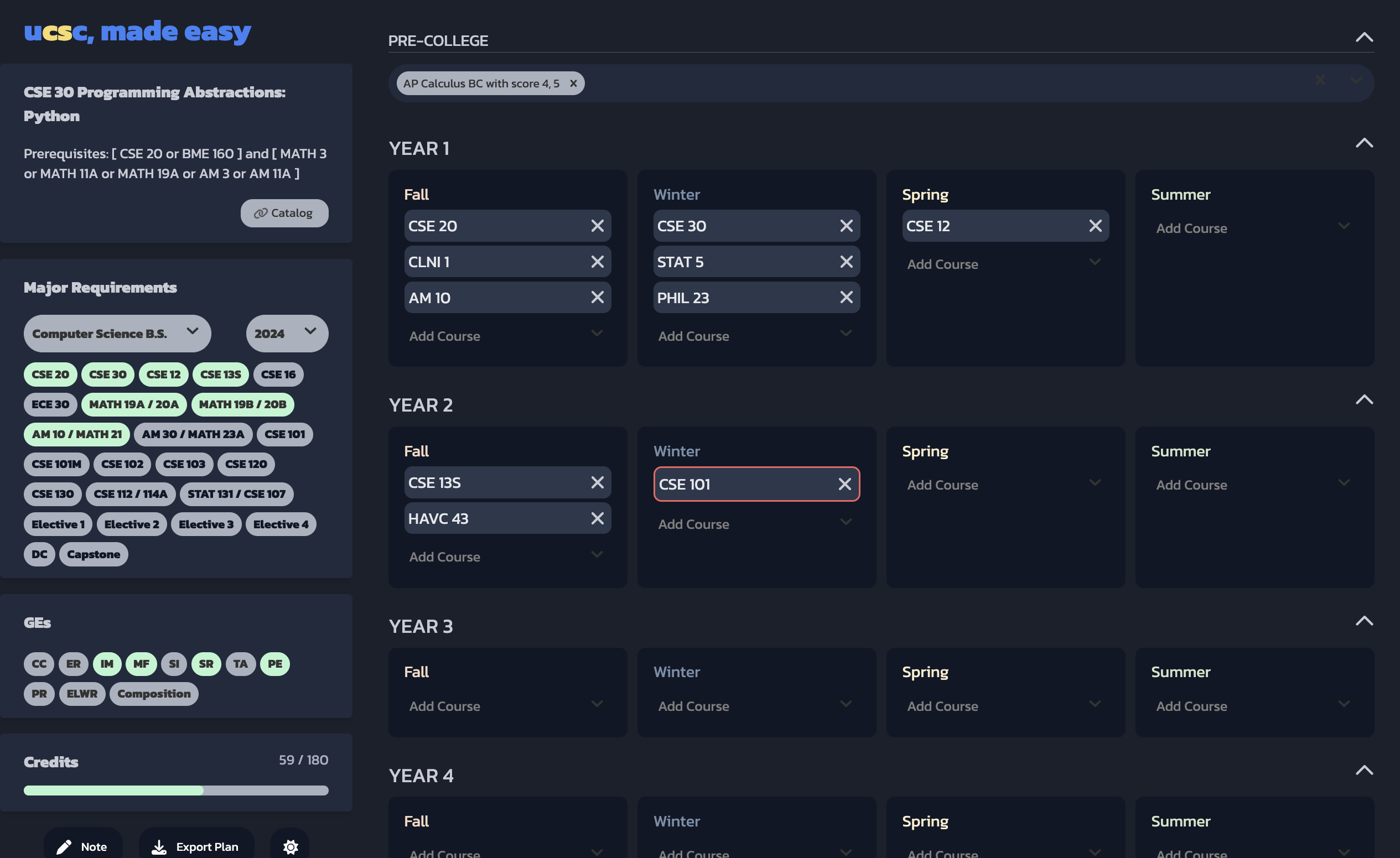
Task: Remove CSE 12 from Year 1 Spring
Action: tap(1095, 226)
